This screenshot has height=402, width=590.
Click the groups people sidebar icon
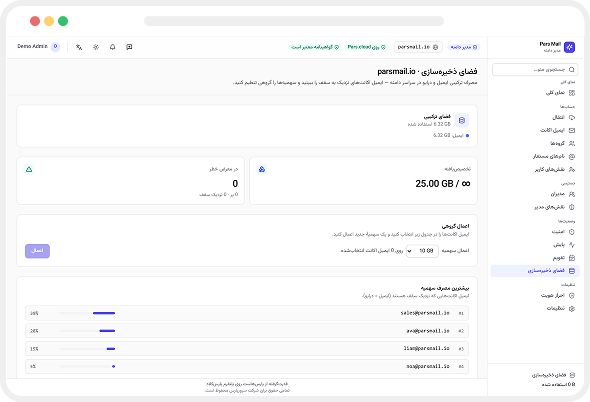coord(572,143)
